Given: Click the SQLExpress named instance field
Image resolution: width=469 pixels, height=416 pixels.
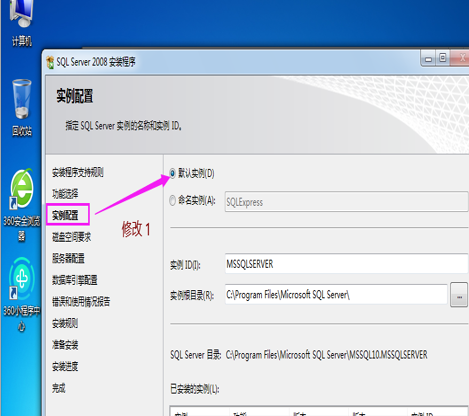Looking at the screenshot, I should tap(347, 202).
